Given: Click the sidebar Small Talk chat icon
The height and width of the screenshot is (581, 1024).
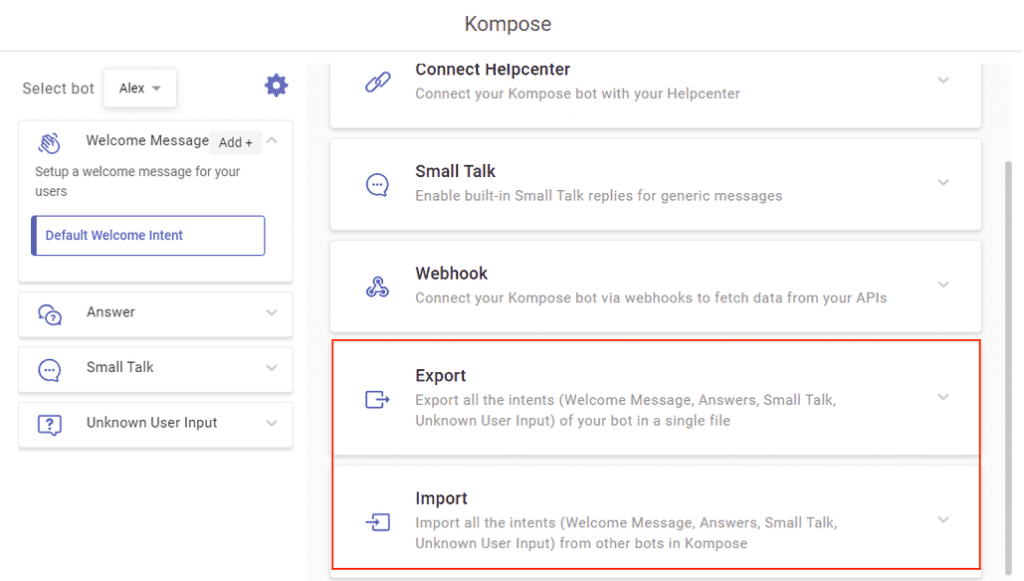Looking at the screenshot, I should (50, 369).
